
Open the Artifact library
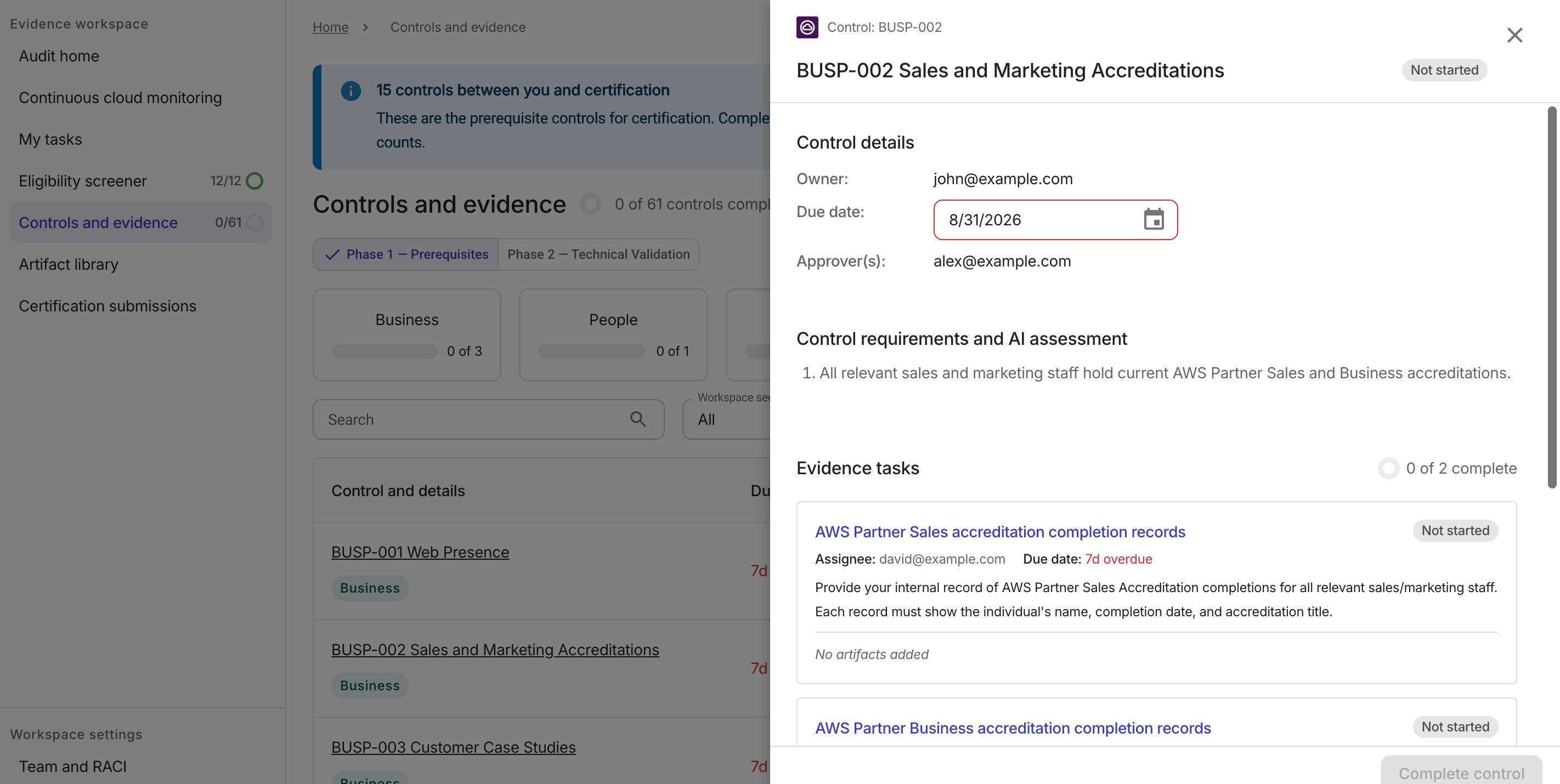tap(69, 265)
